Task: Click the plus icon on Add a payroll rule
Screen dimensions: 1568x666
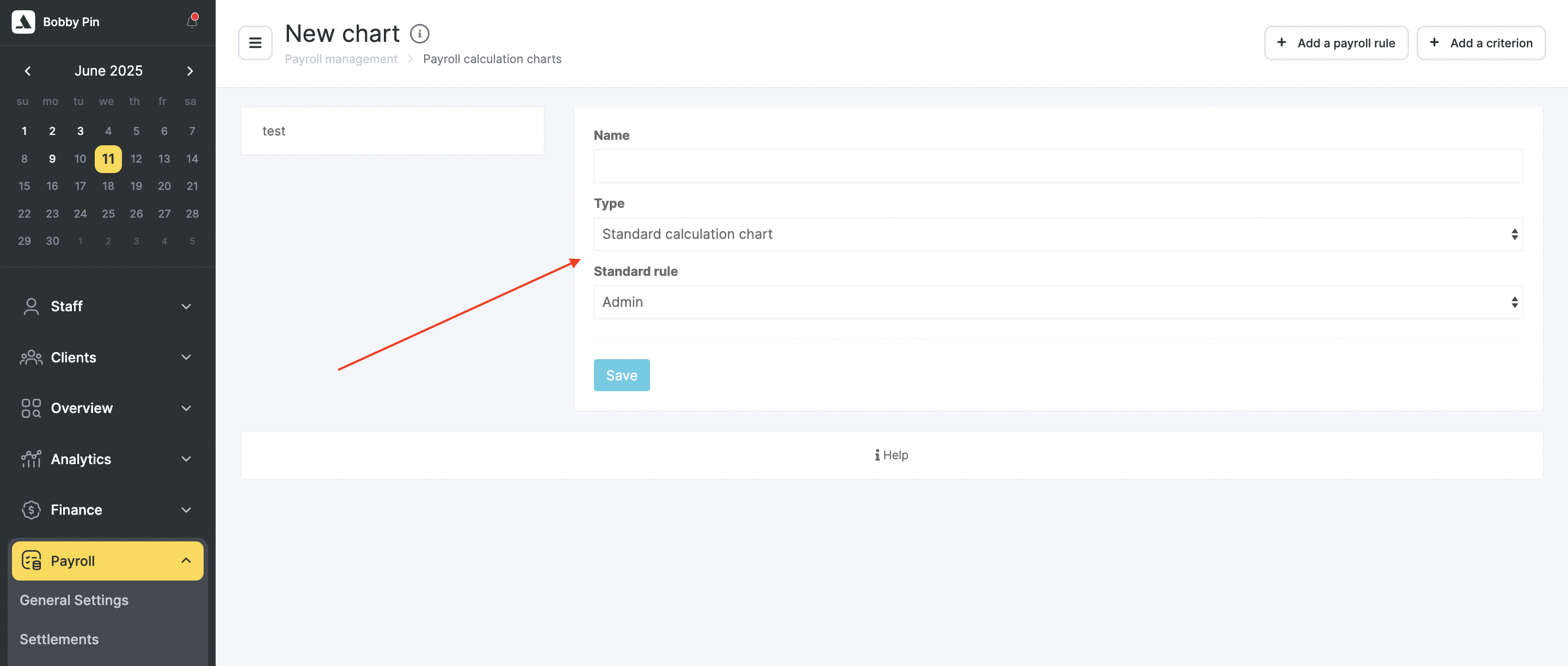Action: point(1281,42)
